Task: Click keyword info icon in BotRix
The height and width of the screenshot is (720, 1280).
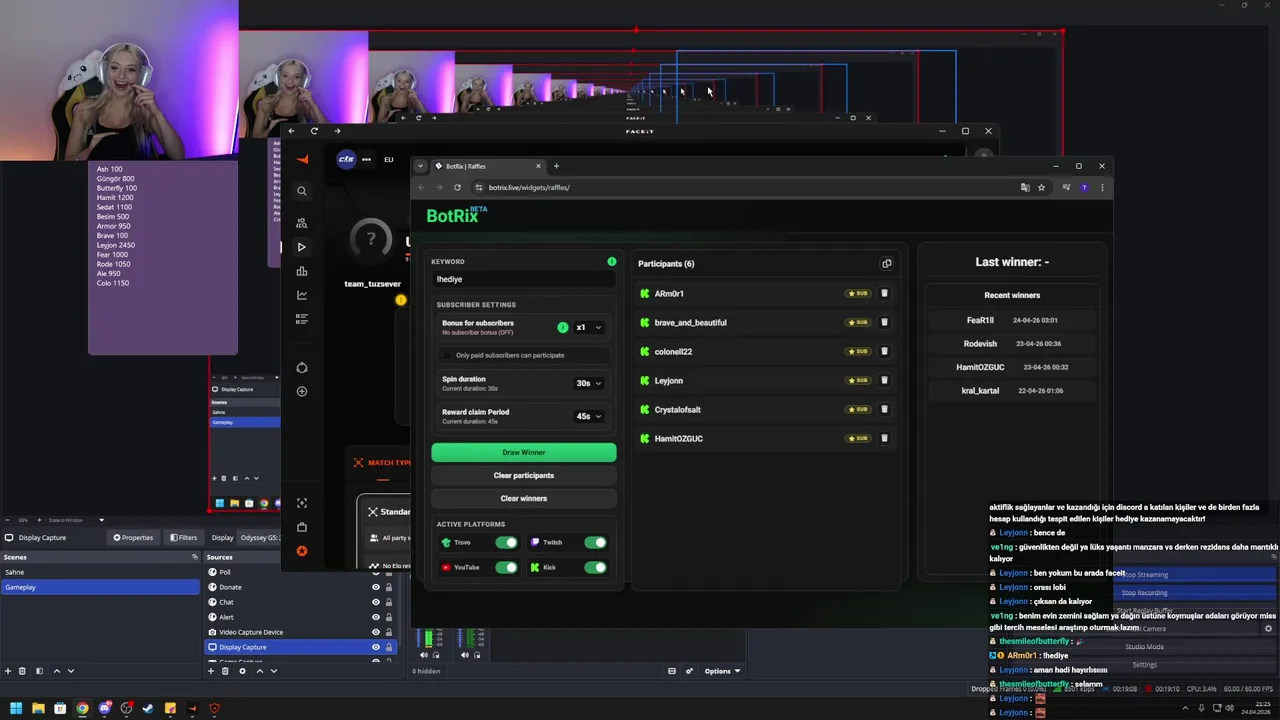Action: pyautogui.click(x=612, y=262)
